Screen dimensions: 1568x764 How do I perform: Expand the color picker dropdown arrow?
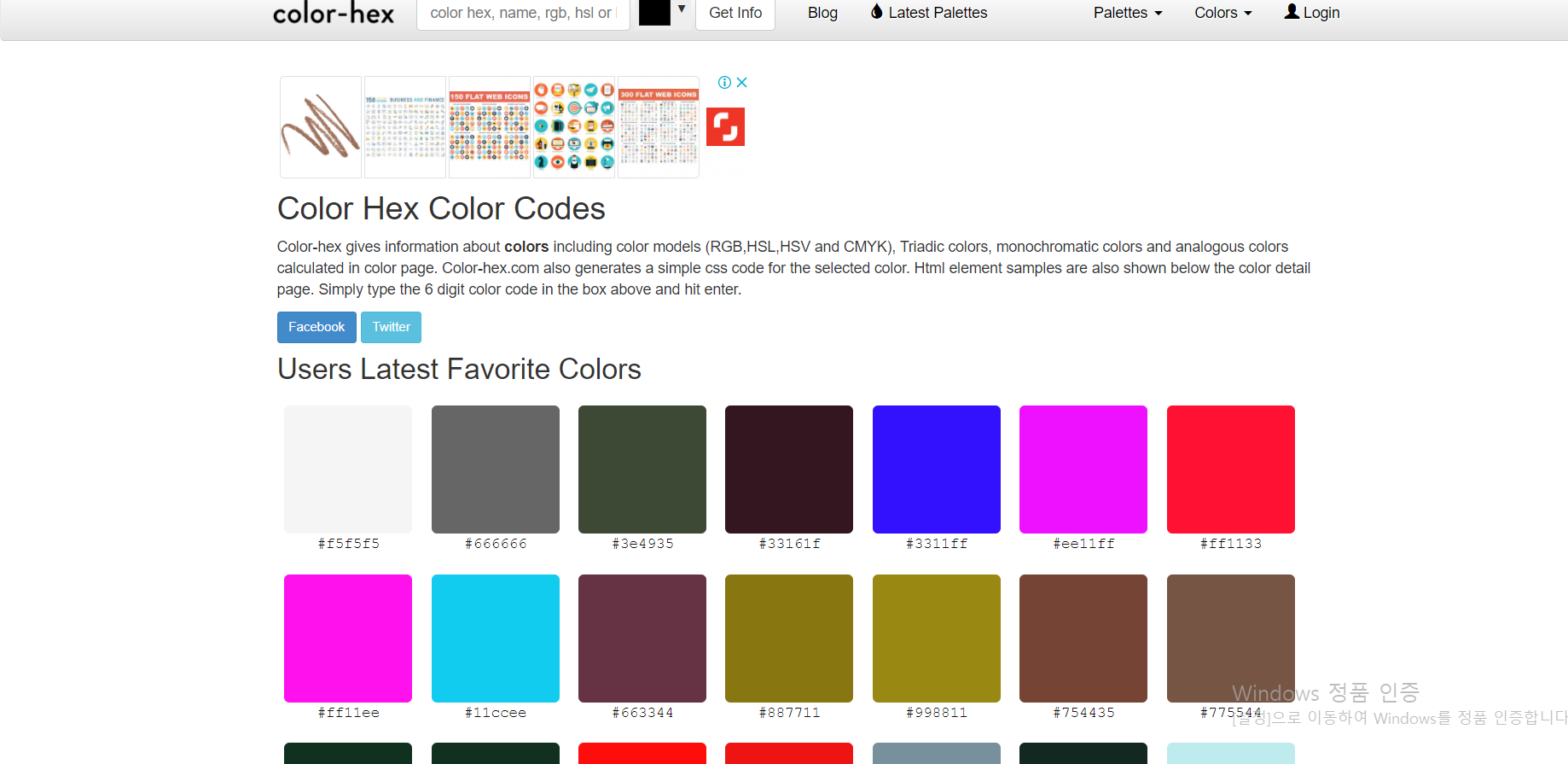(x=682, y=9)
